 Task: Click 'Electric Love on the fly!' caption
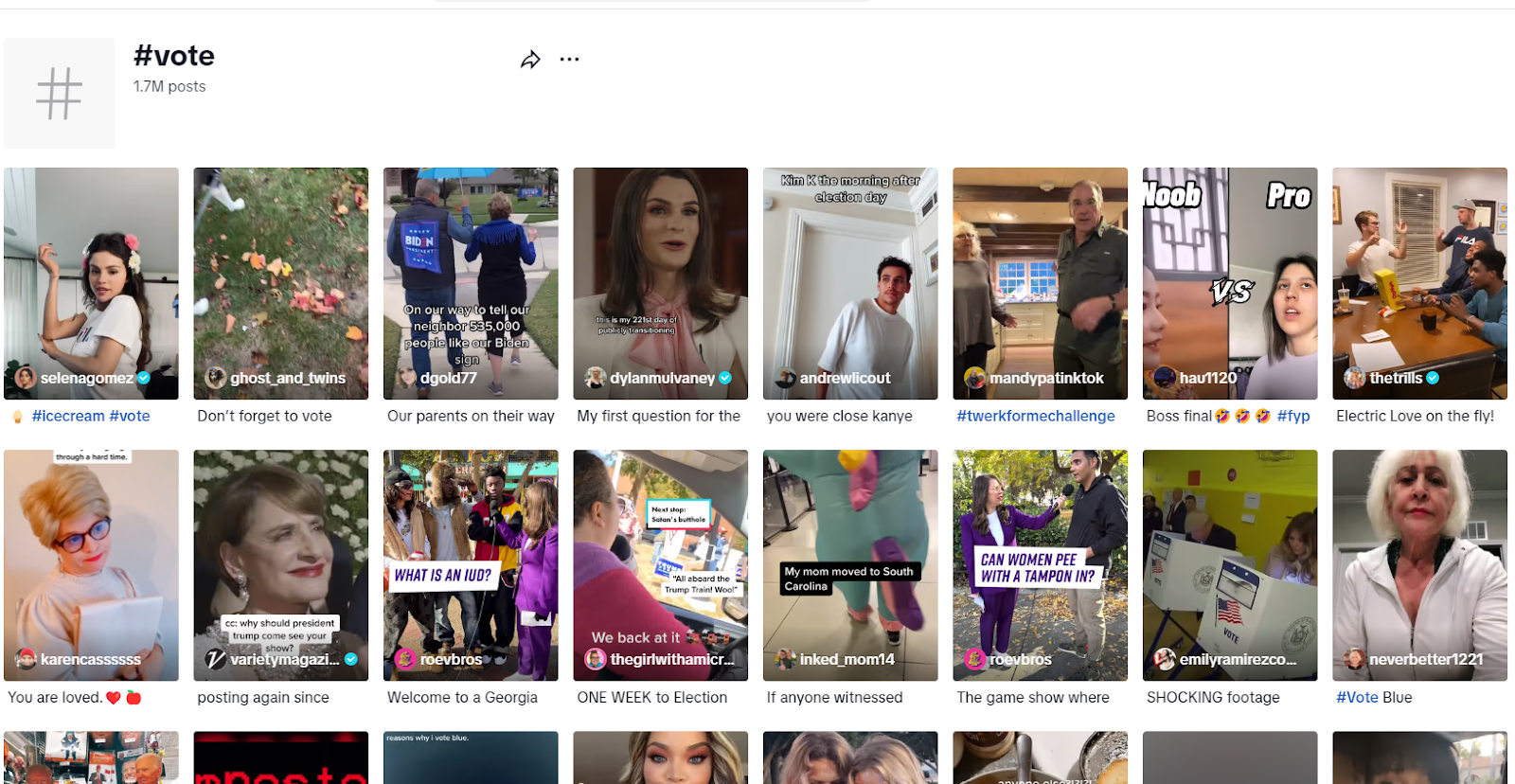pos(1415,416)
